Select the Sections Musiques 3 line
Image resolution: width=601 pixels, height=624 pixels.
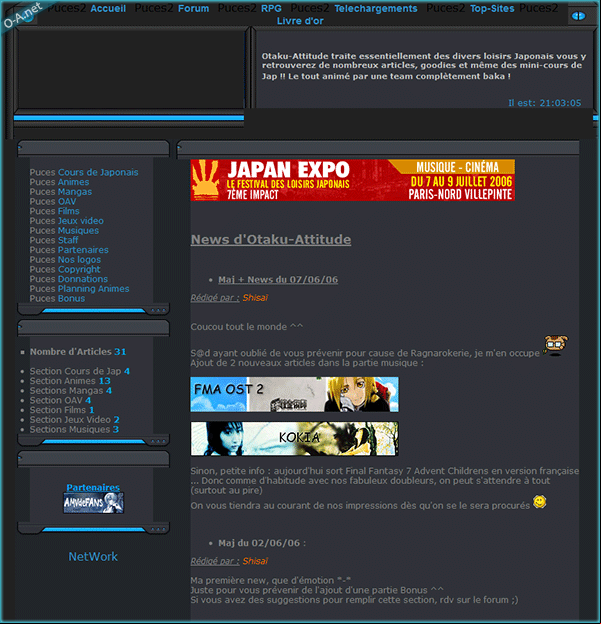[74, 429]
